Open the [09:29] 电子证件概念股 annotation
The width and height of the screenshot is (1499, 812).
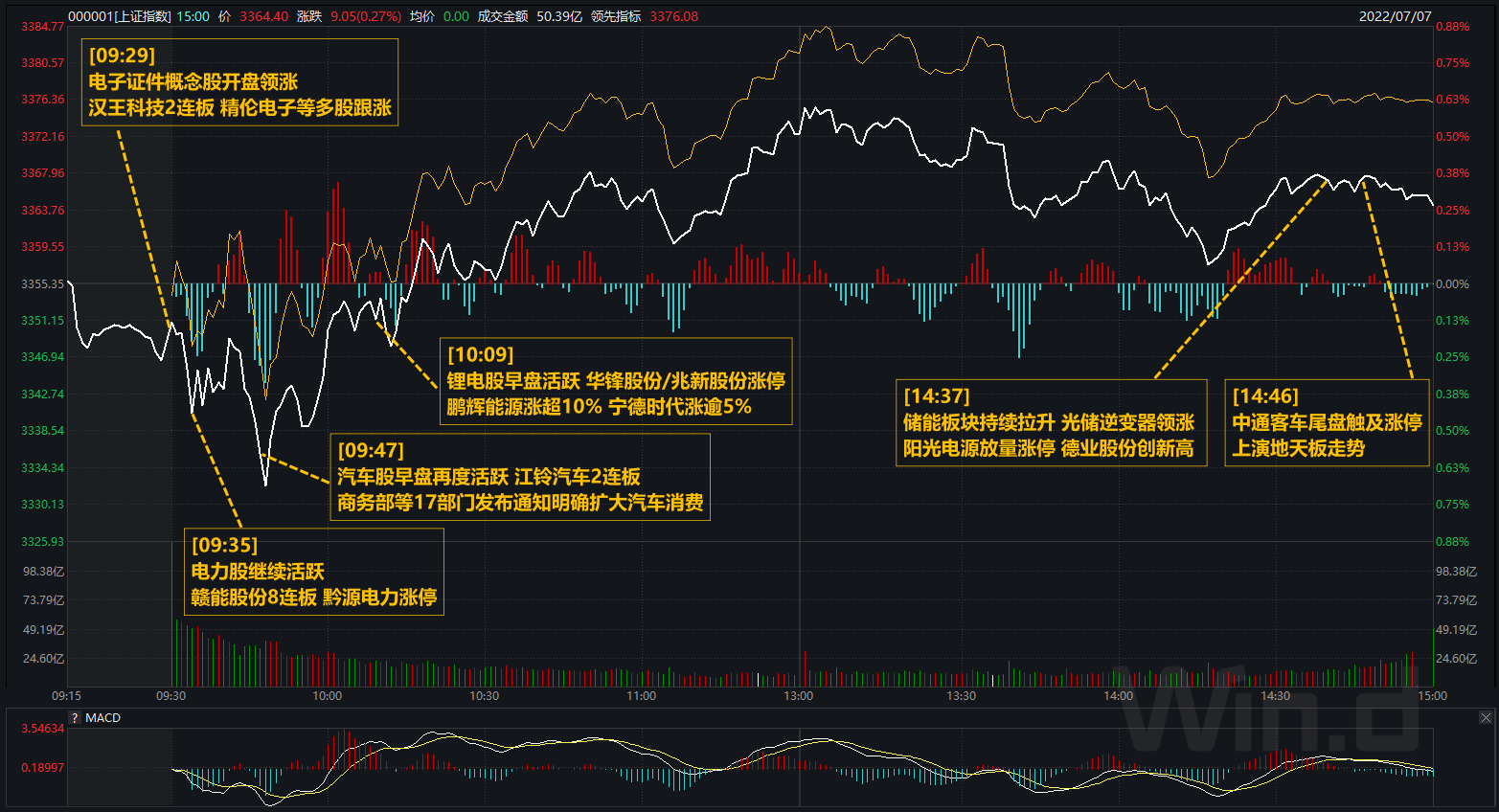click(240, 81)
